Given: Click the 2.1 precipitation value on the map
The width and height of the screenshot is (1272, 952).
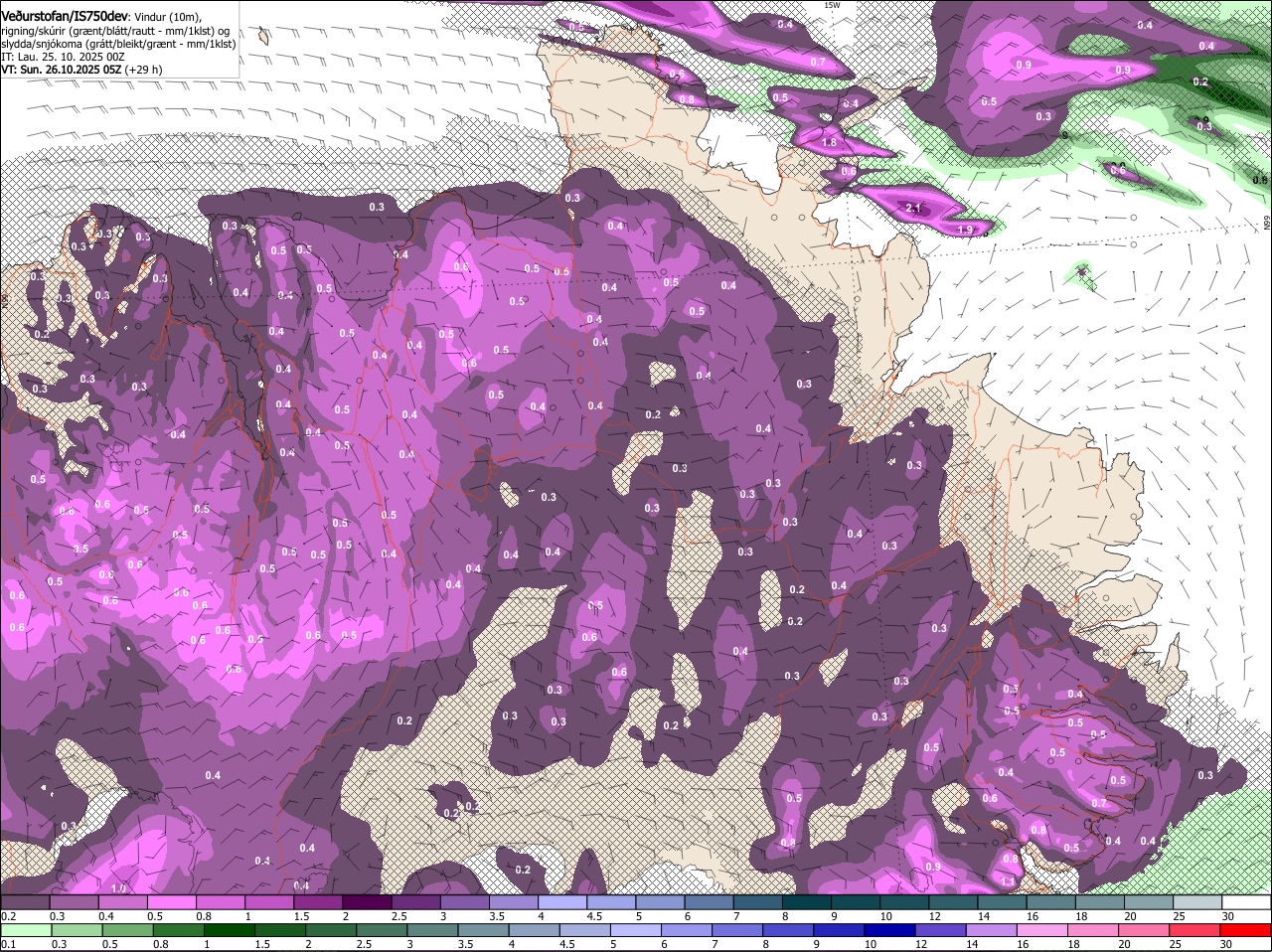Looking at the screenshot, I should [914, 208].
